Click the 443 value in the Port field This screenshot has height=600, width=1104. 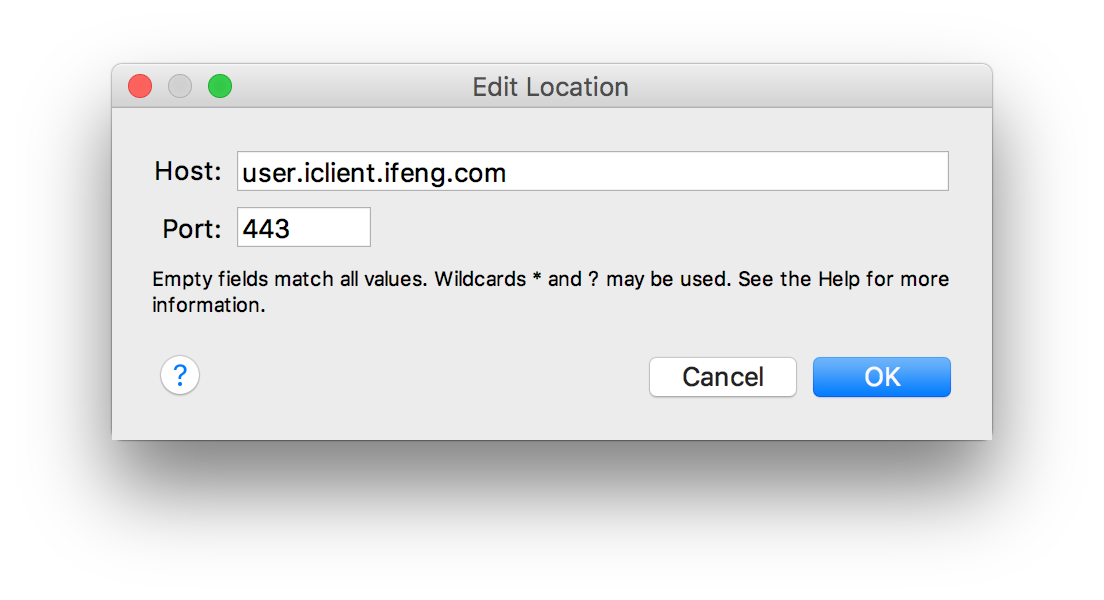[x=266, y=229]
